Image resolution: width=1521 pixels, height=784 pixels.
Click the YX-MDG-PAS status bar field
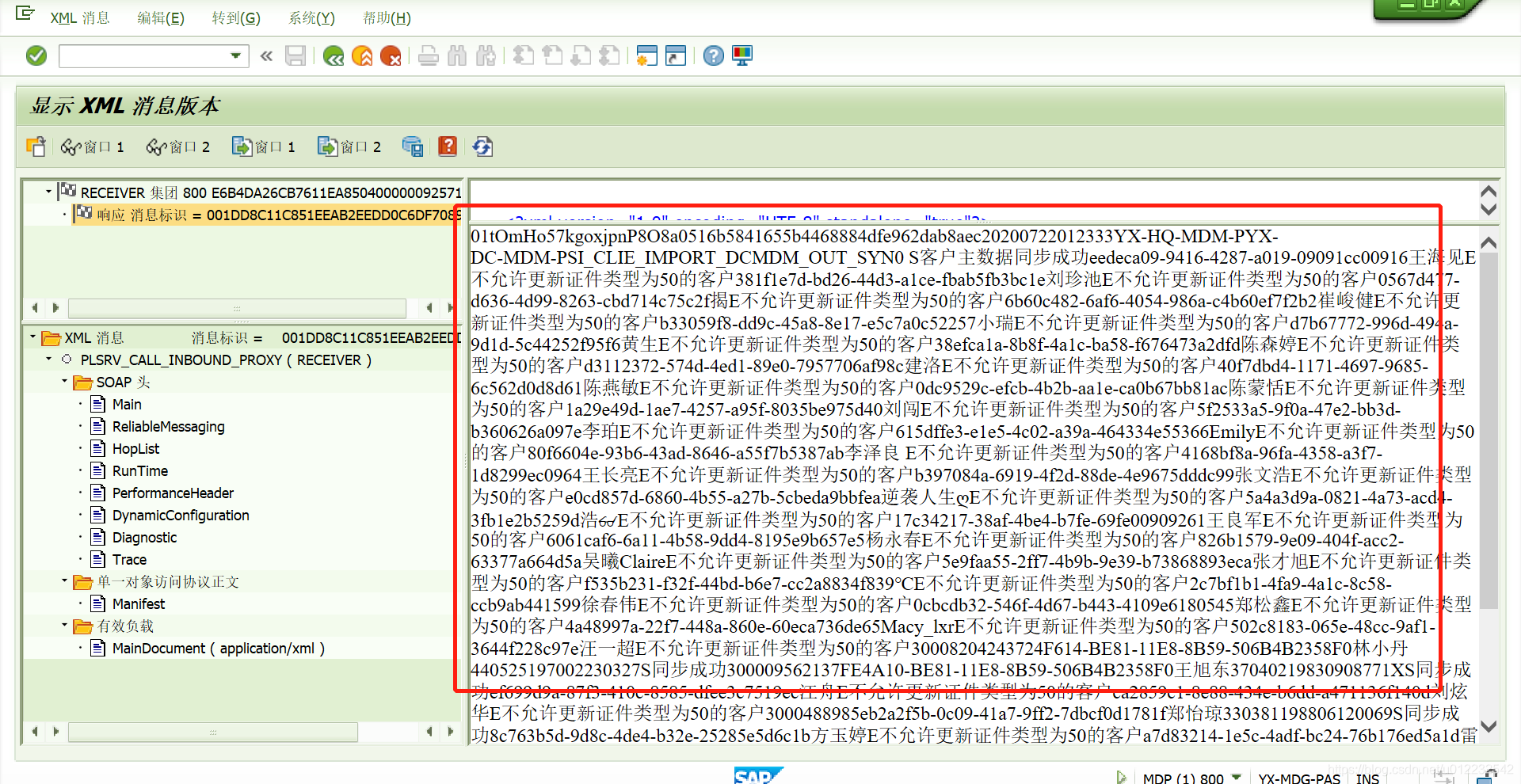[x=1299, y=778]
